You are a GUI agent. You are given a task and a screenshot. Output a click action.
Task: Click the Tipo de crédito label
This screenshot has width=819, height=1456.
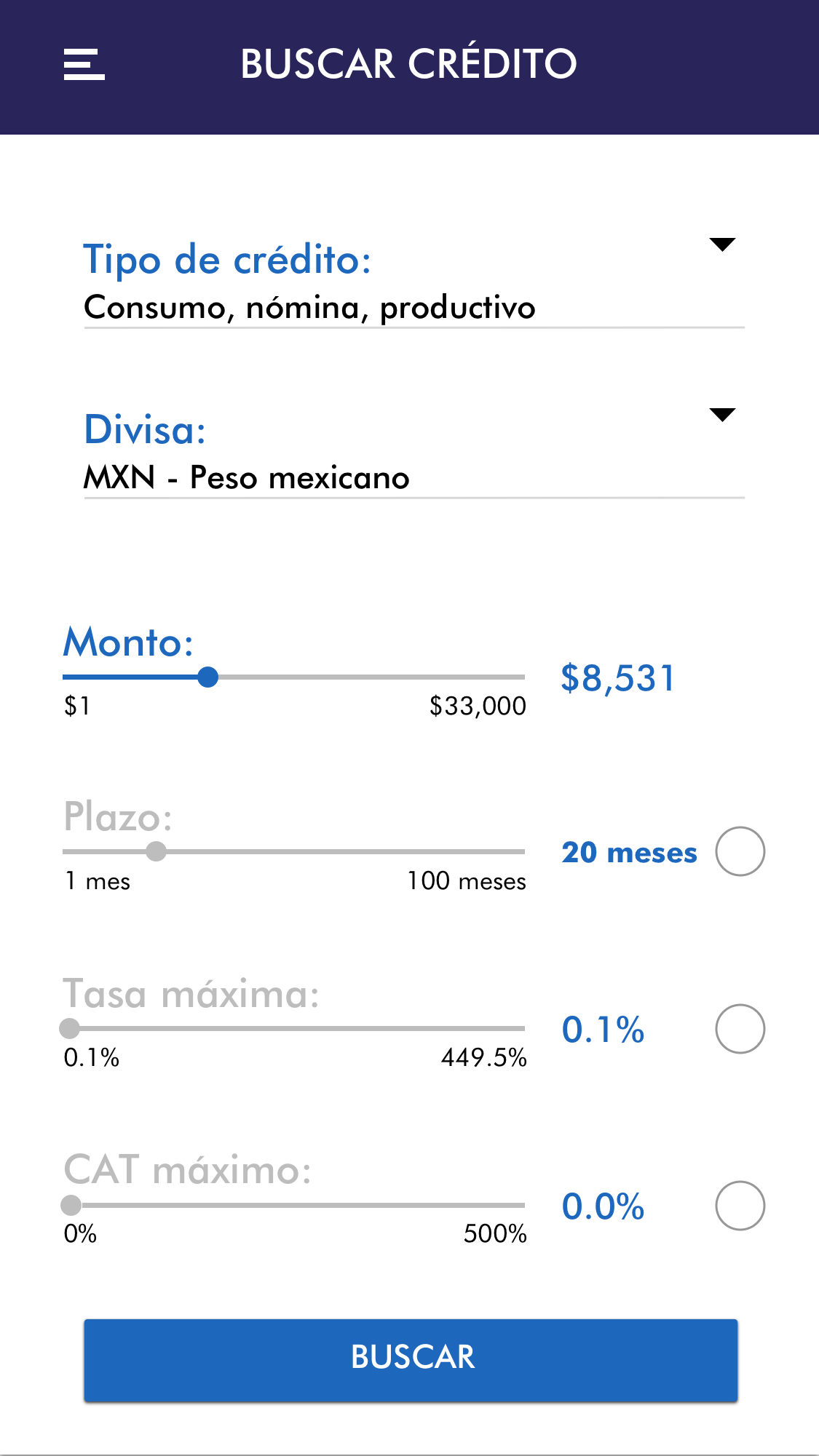pyautogui.click(x=227, y=260)
